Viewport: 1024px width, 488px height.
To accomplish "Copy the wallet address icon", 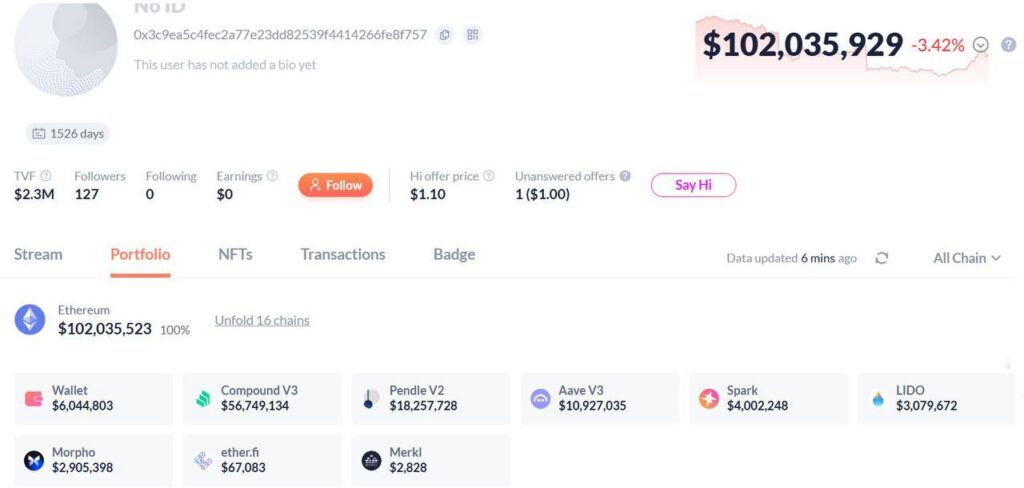I will (x=445, y=35).
